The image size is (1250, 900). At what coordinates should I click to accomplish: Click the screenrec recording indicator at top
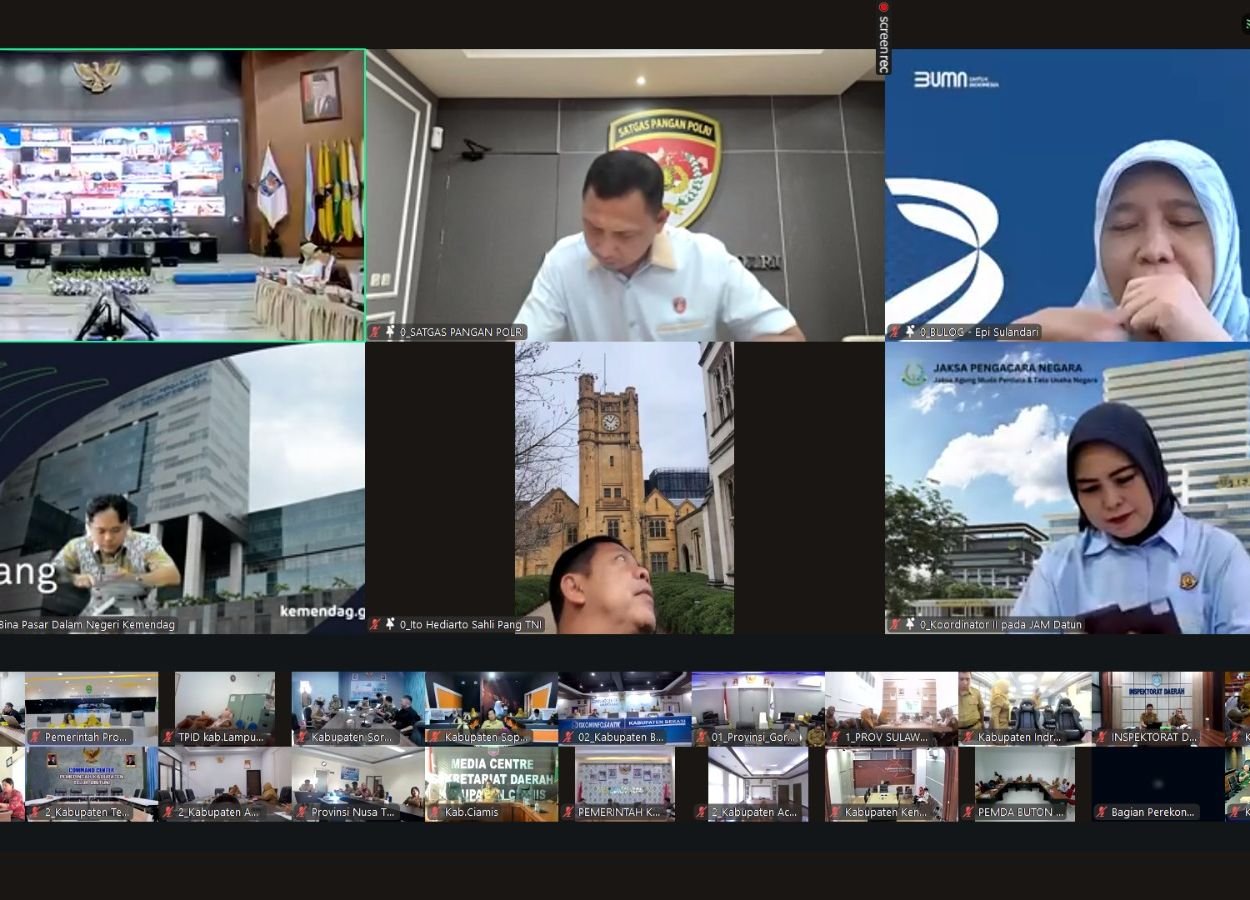point(883,38)
